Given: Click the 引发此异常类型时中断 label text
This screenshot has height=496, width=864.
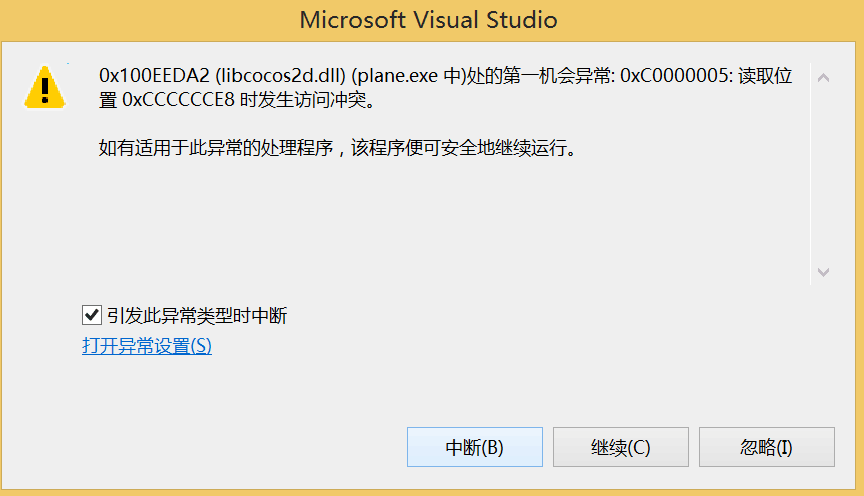Looking at the screenshot, I should point(197,316).
